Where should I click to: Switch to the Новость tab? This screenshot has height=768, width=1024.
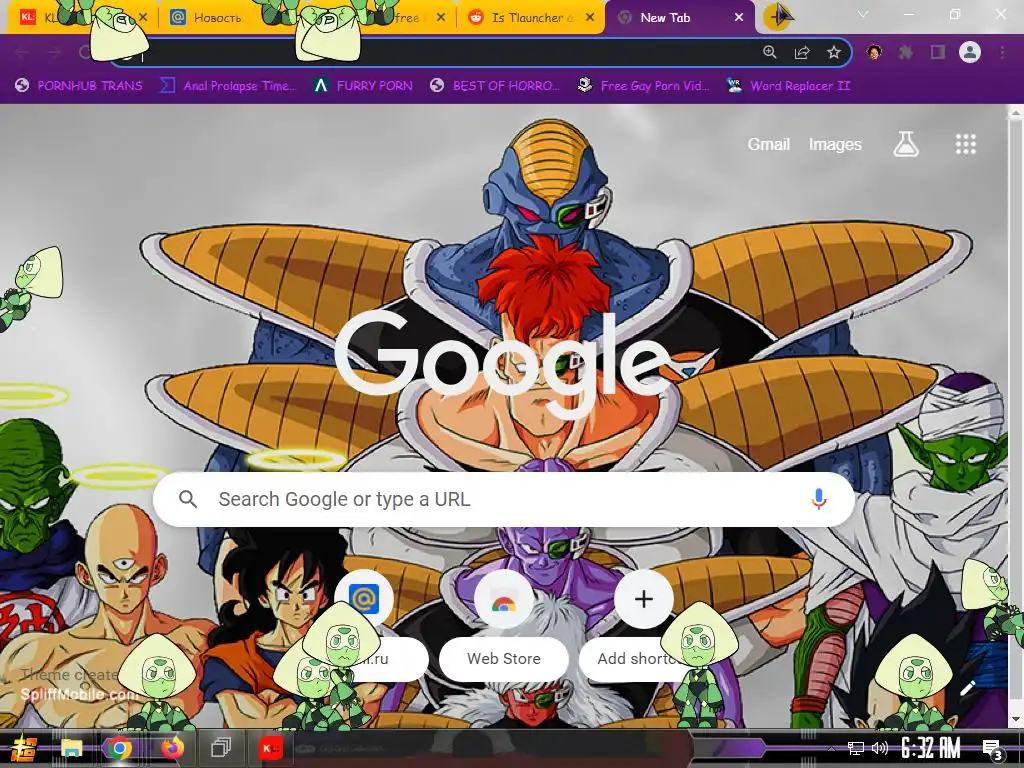217,18
